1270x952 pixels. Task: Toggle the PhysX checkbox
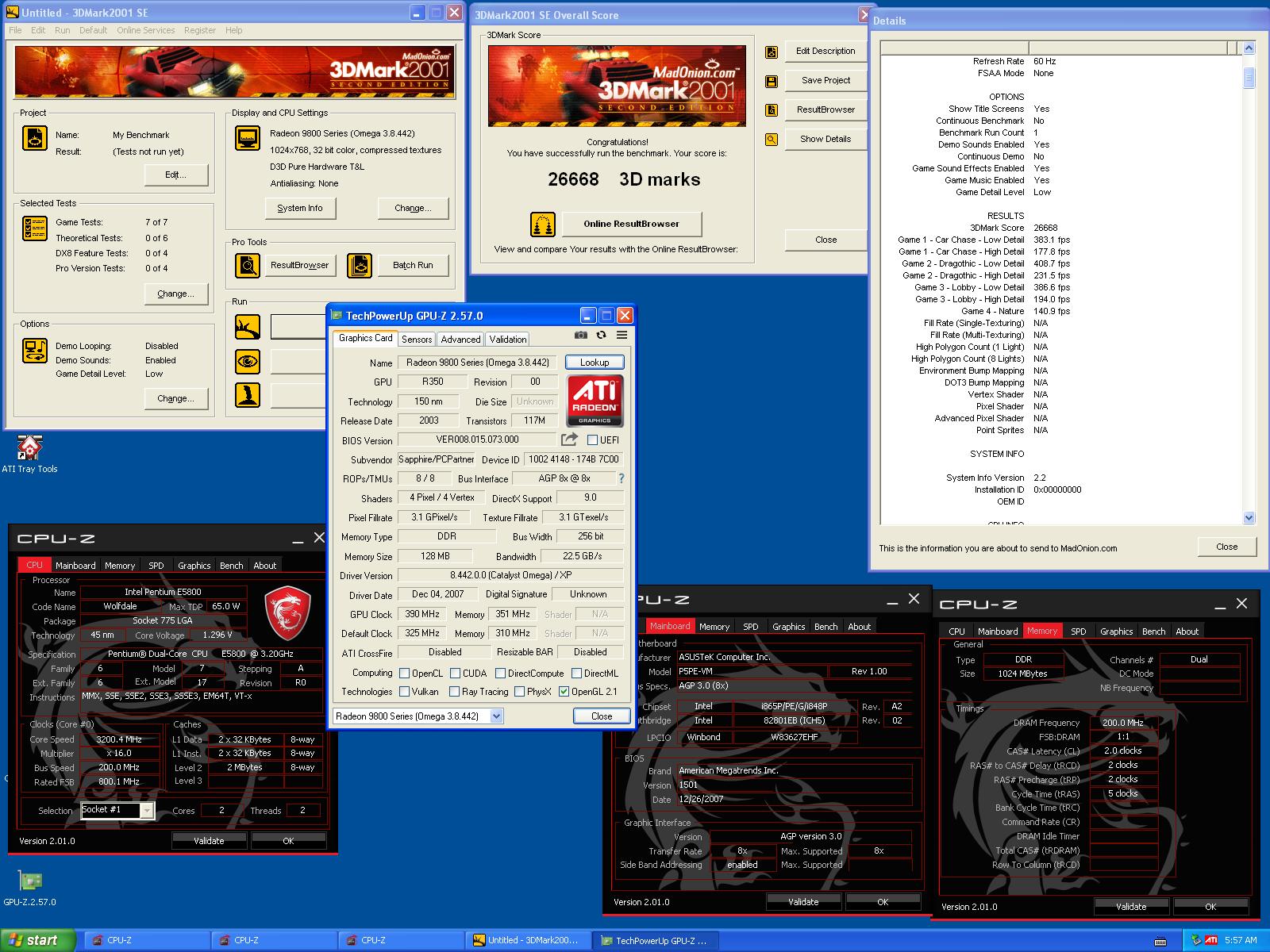(x=519, y=692)
